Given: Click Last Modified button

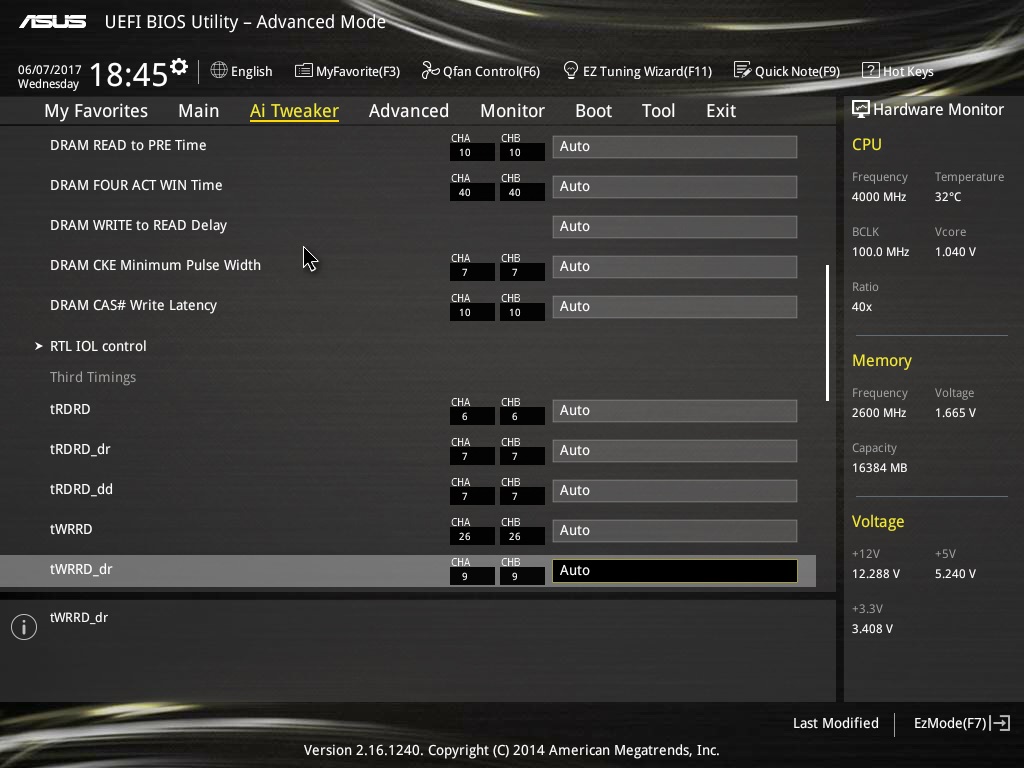Looking at the screenshot, I should [835, 723].
